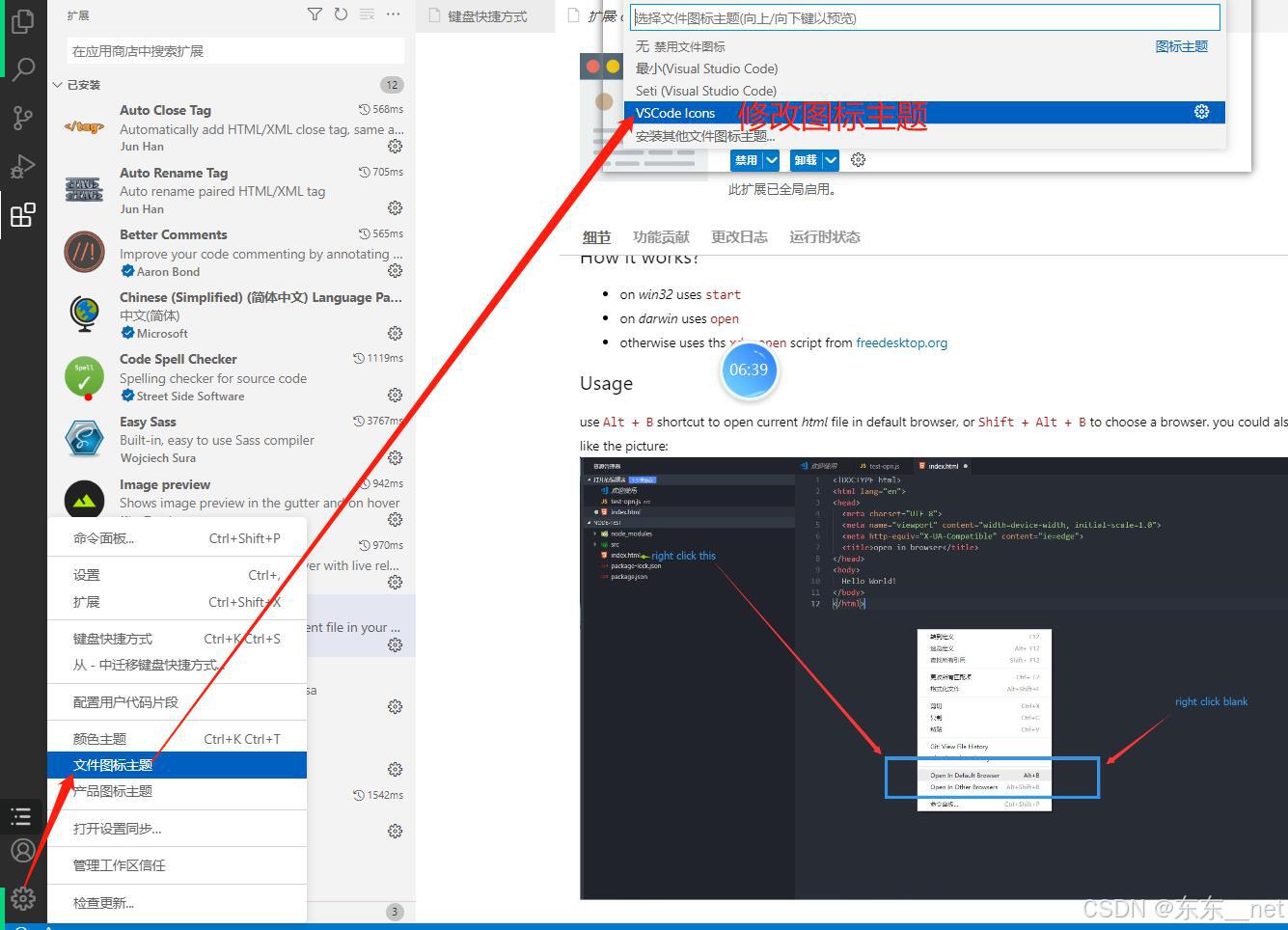Open the Run and Debug view
Viewport: 1288px width, 930px height.
point(22,166)
